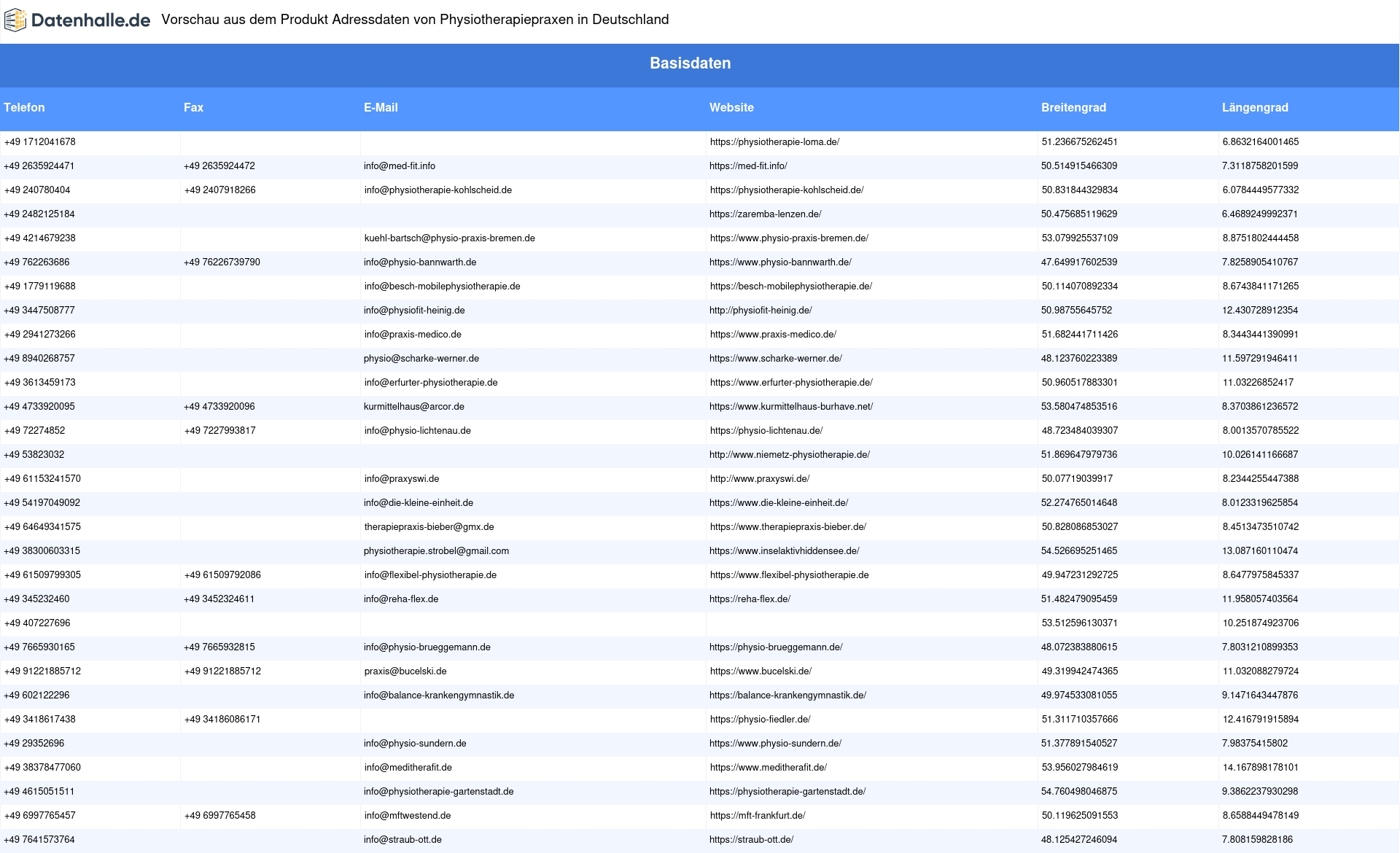The image size is (1400, 853).
Task: Select phone number +49 38378477060
Action: click(x=42, y=768)
